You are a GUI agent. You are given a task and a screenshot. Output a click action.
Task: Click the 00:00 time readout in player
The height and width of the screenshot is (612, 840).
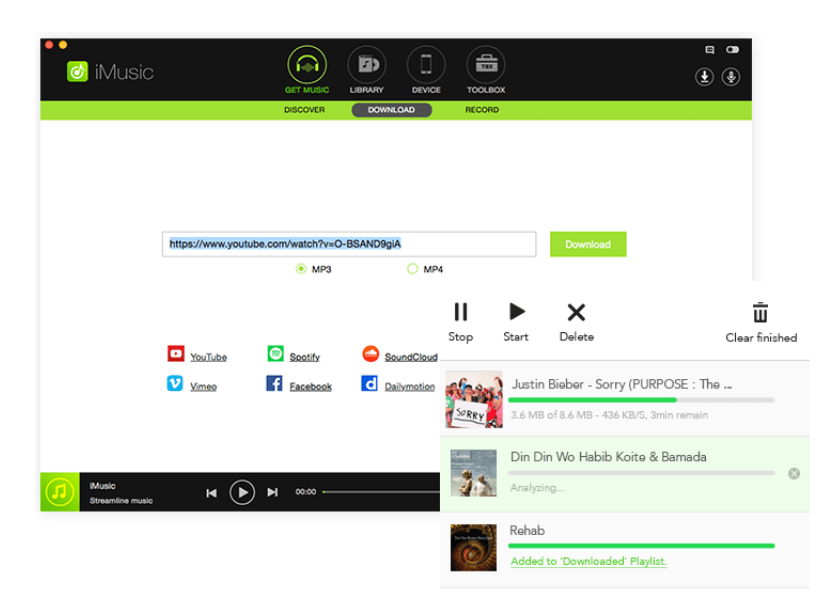pyautogui.click(x=306, y=492)
